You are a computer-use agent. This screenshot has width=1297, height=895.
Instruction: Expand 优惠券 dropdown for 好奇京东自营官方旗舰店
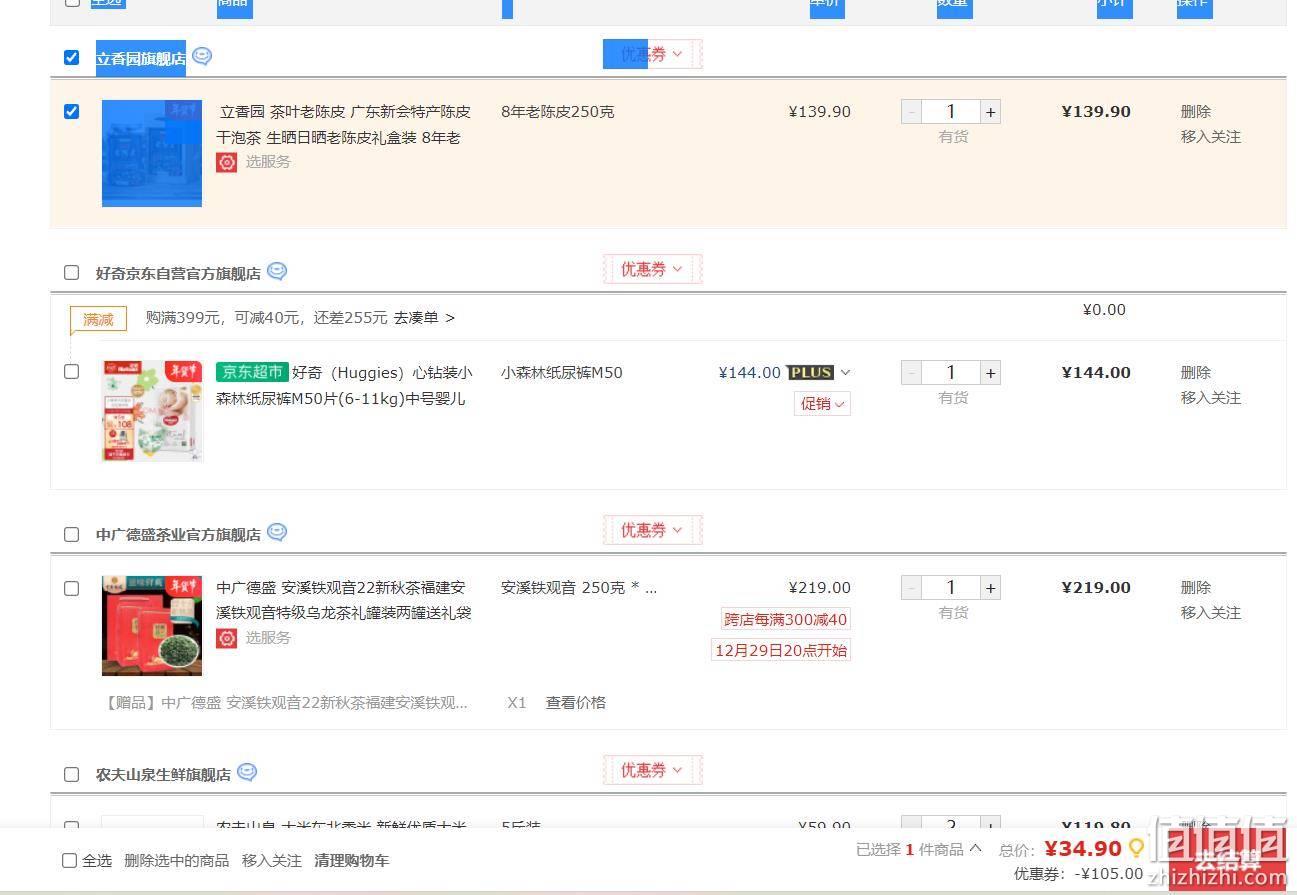(x=652, y=269)
